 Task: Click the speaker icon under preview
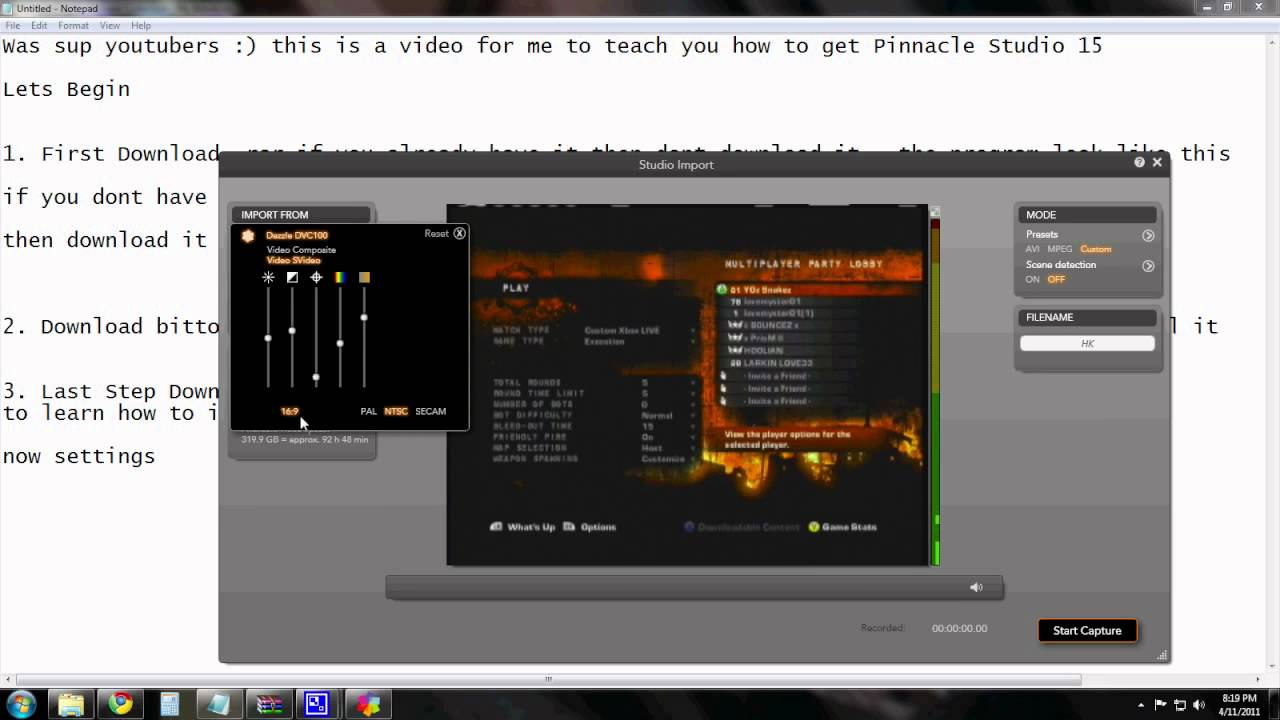pos(976,587)
